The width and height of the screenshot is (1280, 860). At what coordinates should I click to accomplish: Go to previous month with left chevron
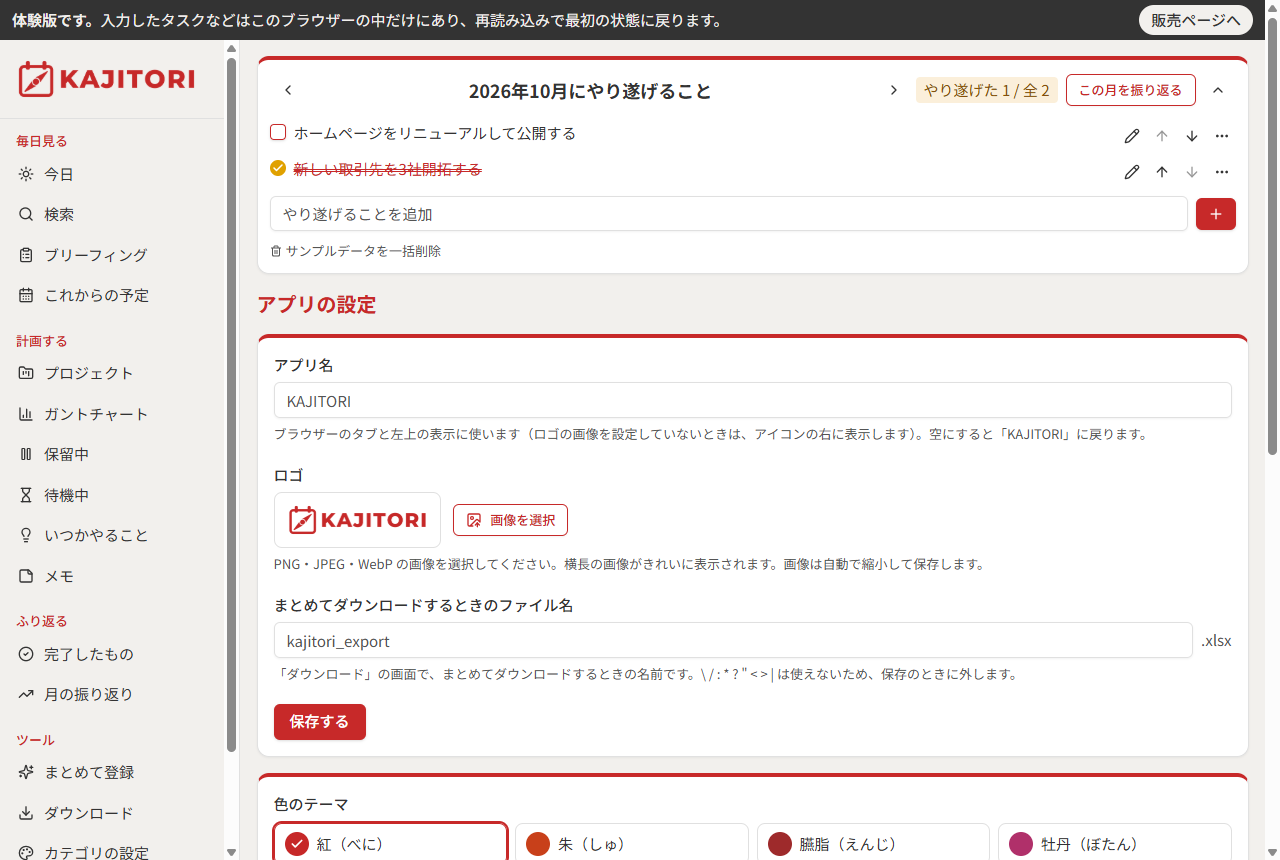click(x=288, y=90)
